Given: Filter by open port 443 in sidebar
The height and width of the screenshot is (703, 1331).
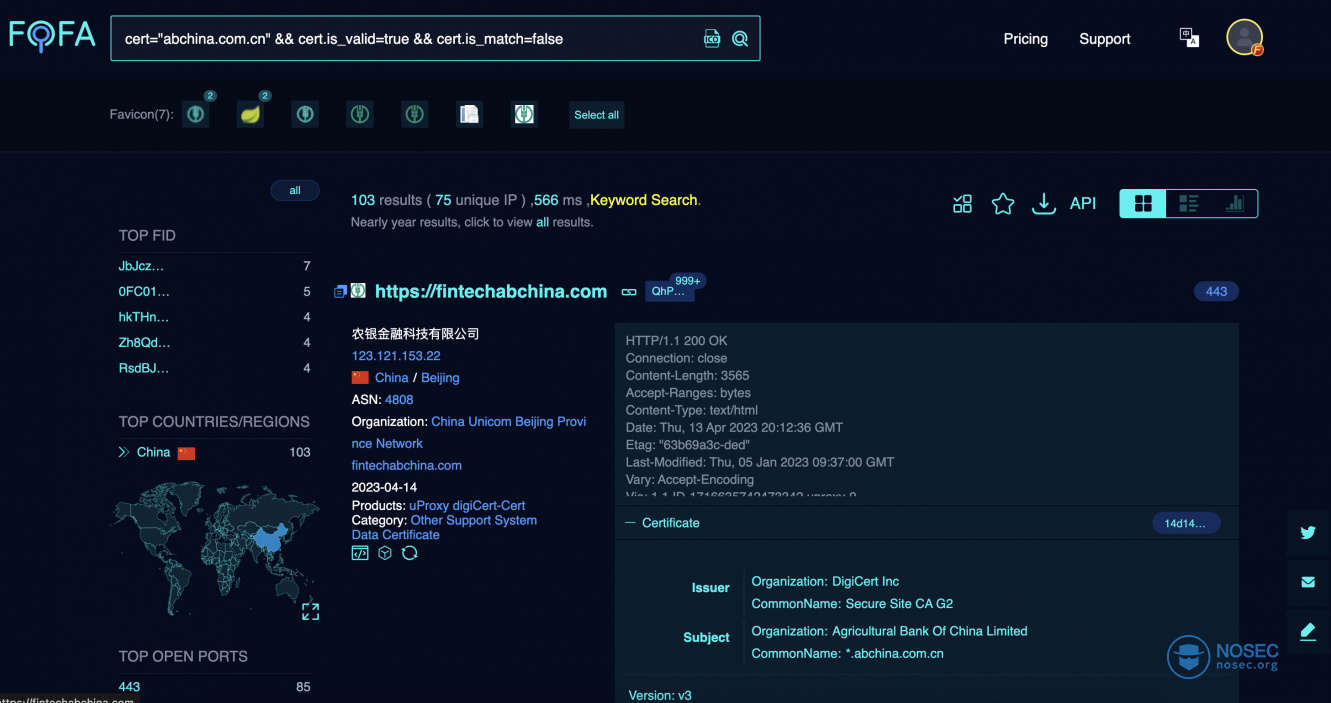Looking at the screenshot, I should (x=129, y=687).
